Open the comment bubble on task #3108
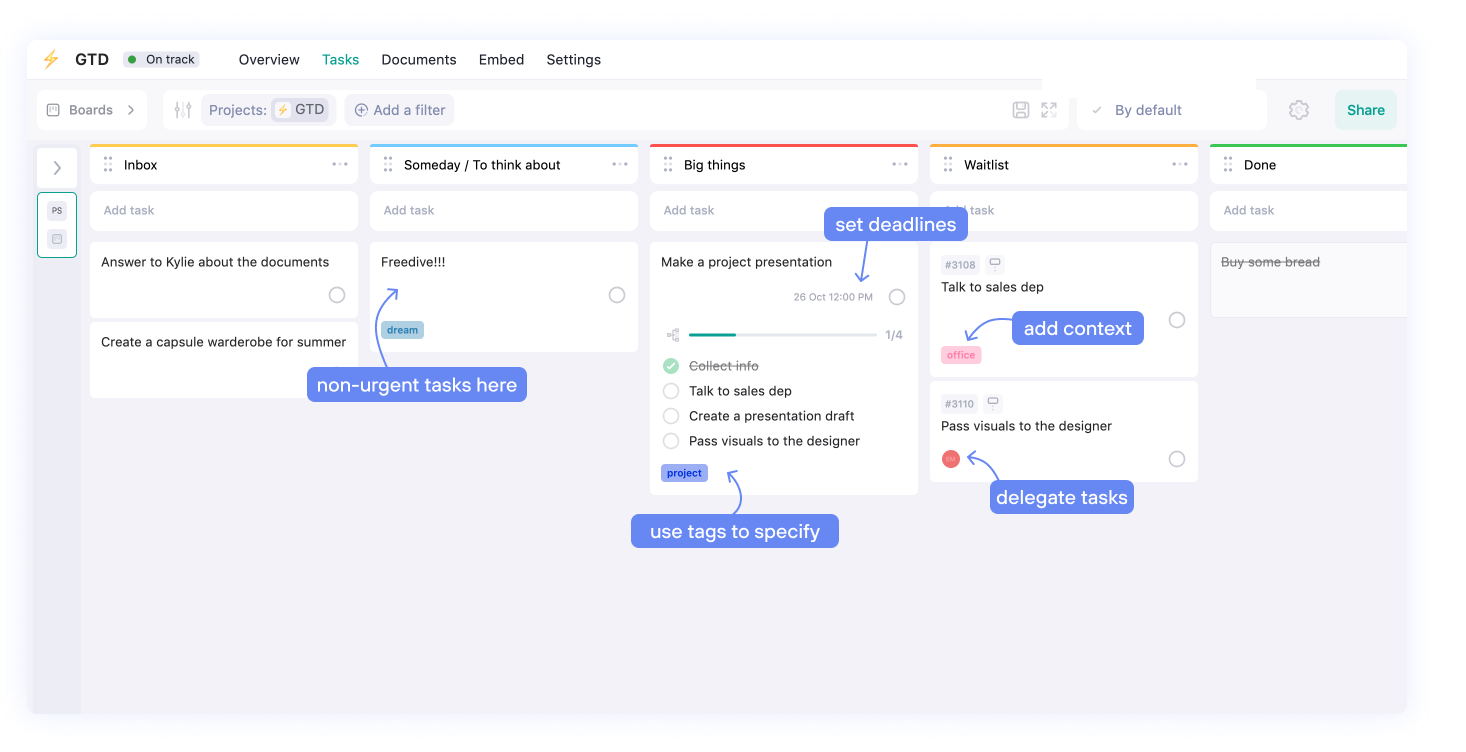 point(994,263)
